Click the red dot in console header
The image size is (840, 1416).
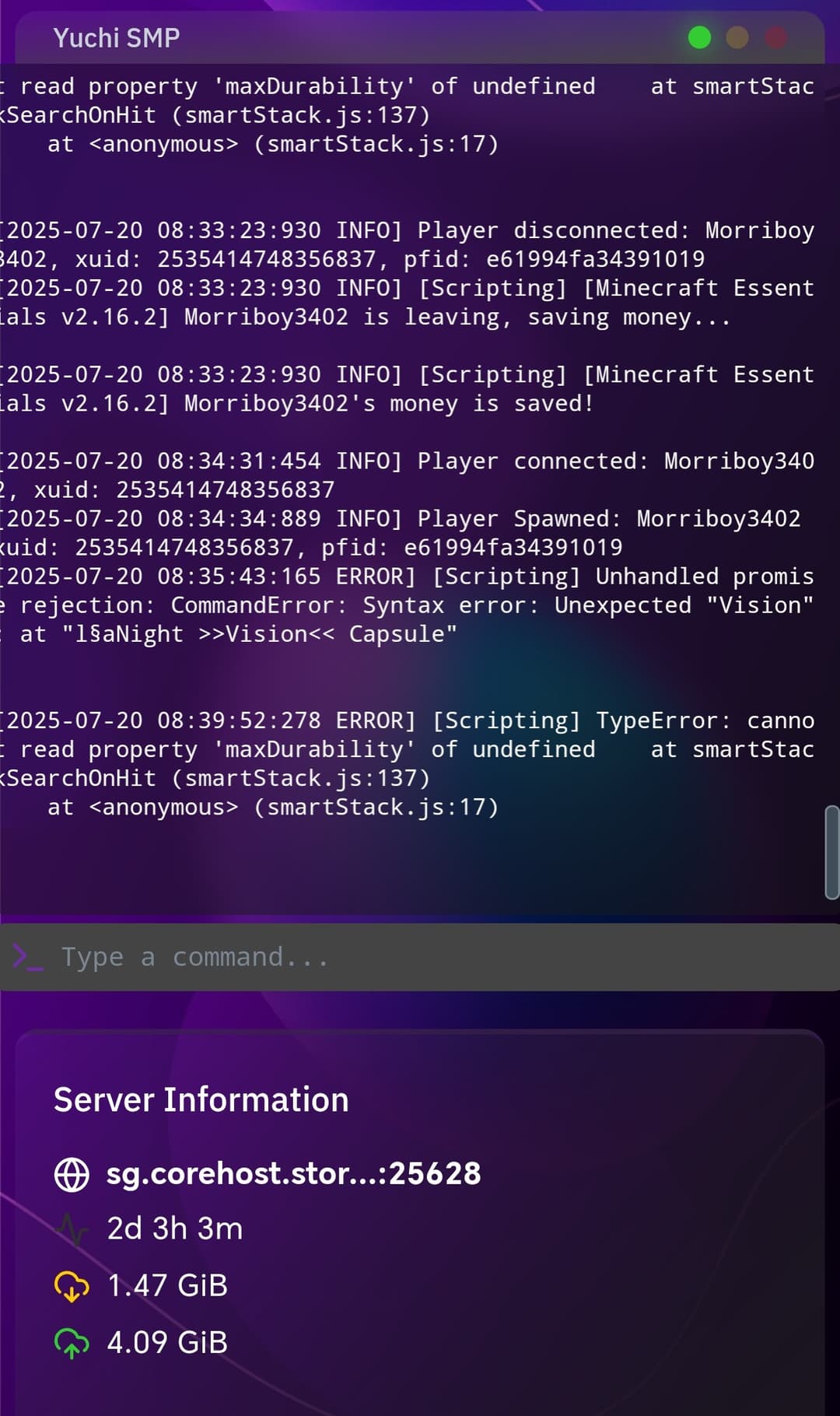[x=775, y=37]
